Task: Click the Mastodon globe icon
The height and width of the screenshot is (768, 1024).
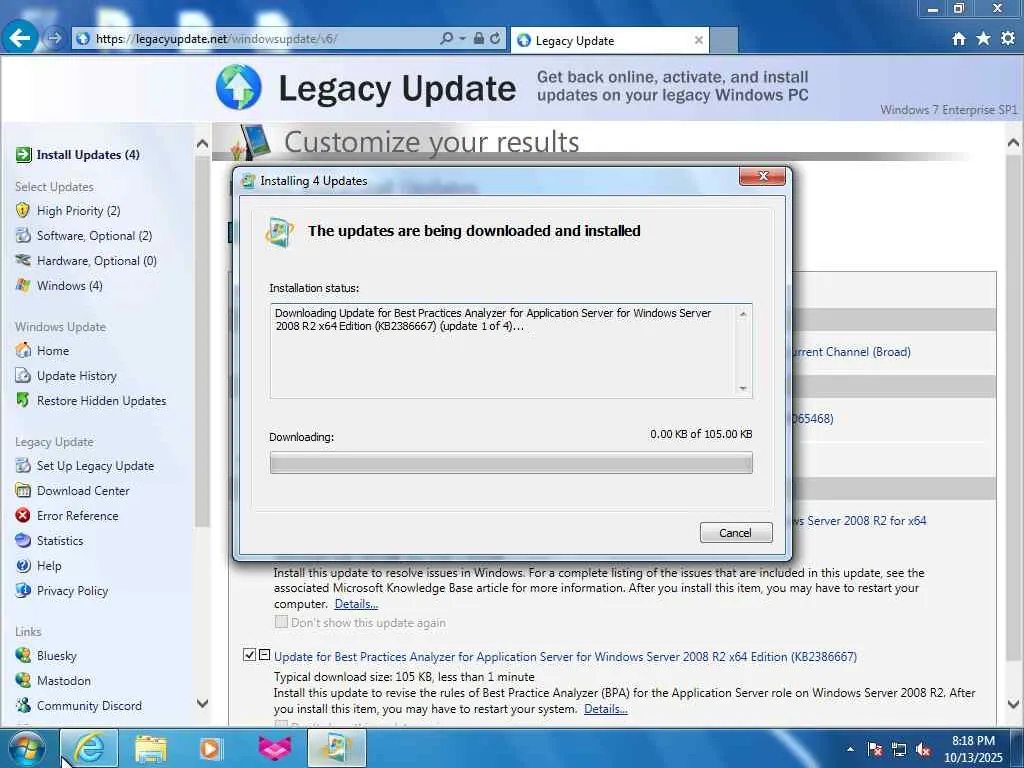Action: tap(23, 680)
